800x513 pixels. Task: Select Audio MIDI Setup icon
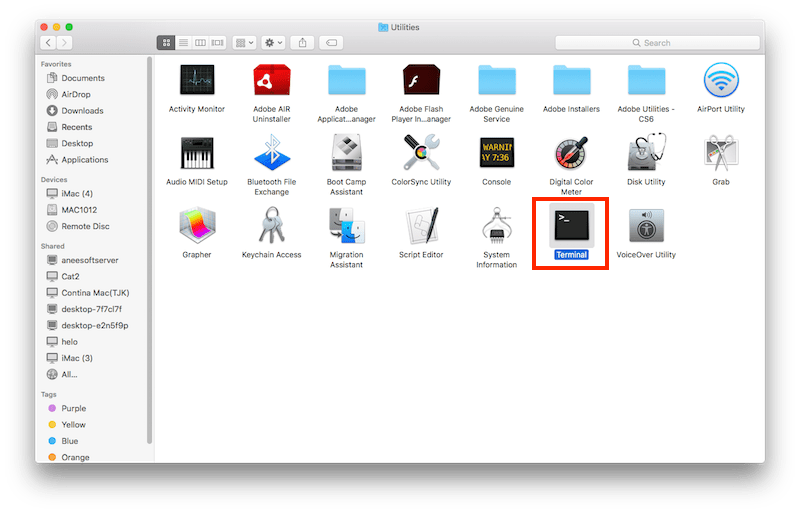tap(197, 153)
